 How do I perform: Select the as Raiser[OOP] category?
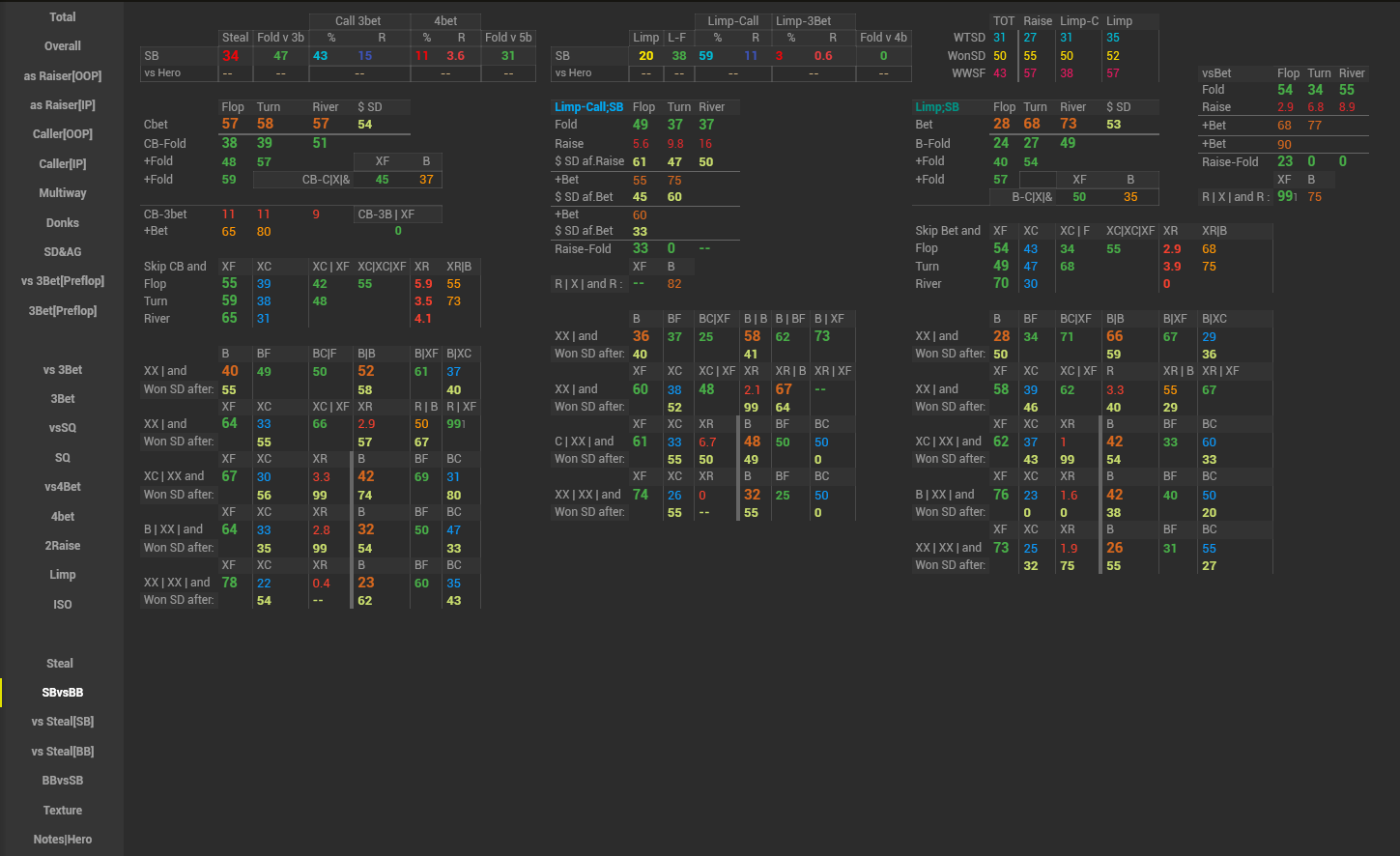(x=62, y=75)
